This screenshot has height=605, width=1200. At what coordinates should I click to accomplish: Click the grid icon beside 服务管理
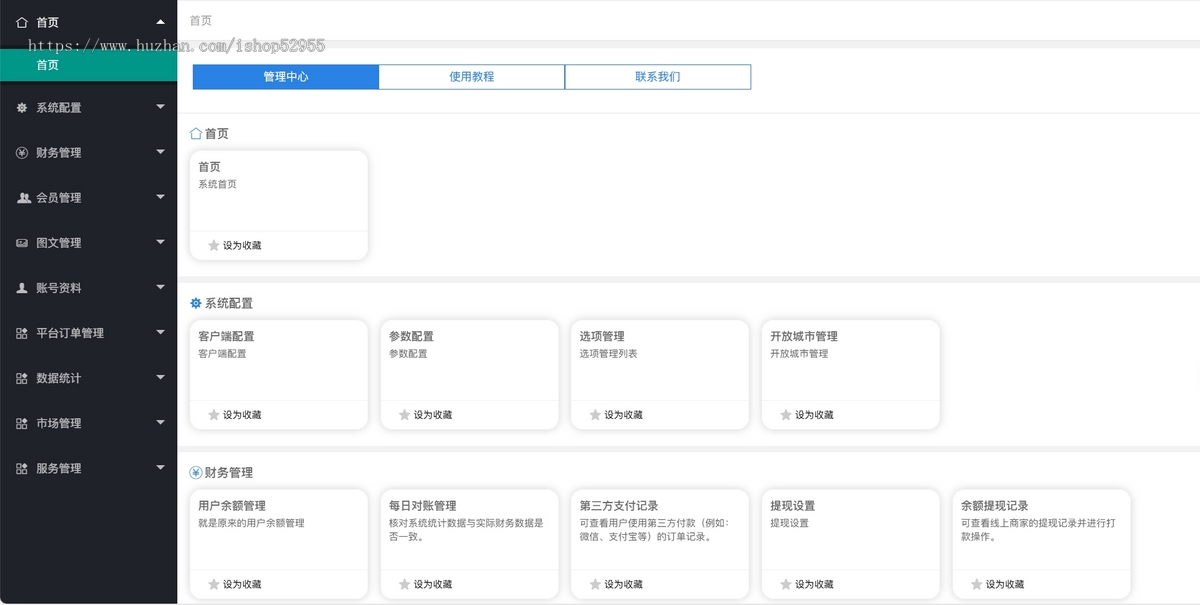pyautogui.click(x=22, y=468)
